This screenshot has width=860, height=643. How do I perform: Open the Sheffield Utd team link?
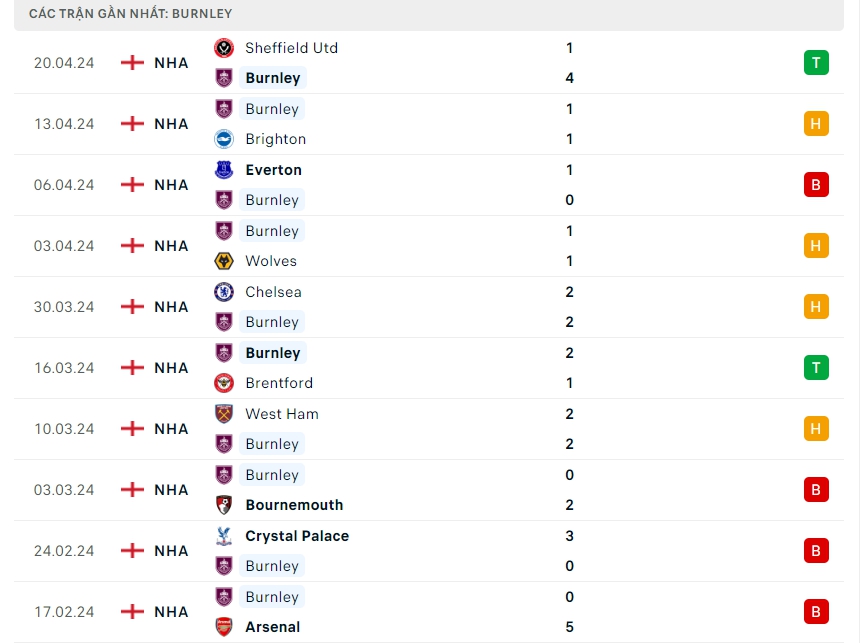point(291,48)
